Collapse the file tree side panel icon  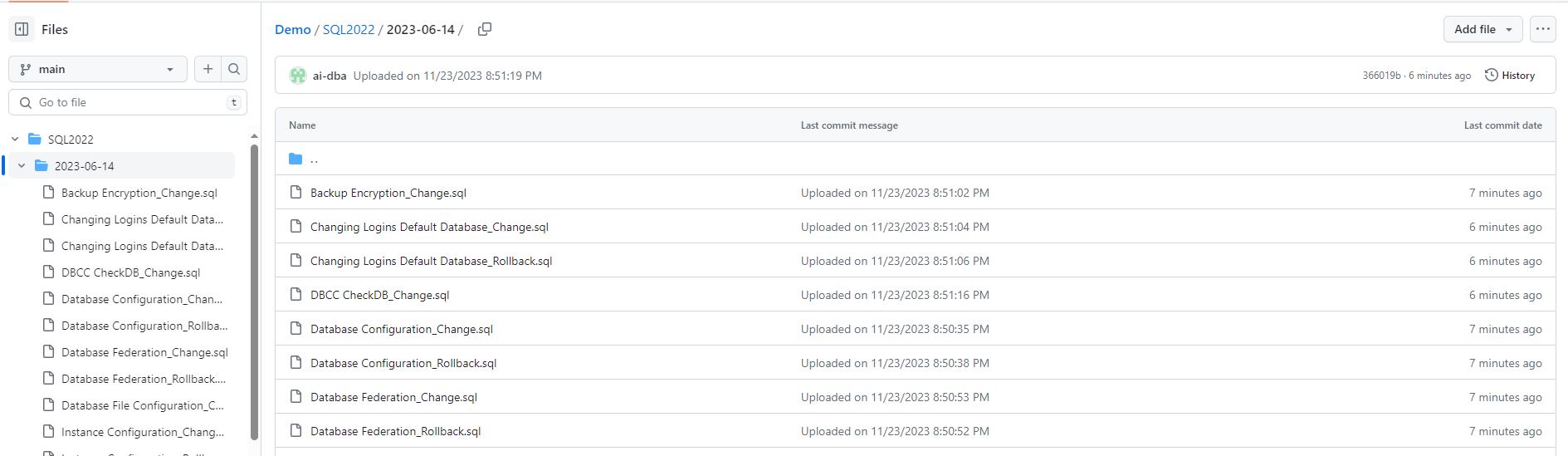pos(22,29)
